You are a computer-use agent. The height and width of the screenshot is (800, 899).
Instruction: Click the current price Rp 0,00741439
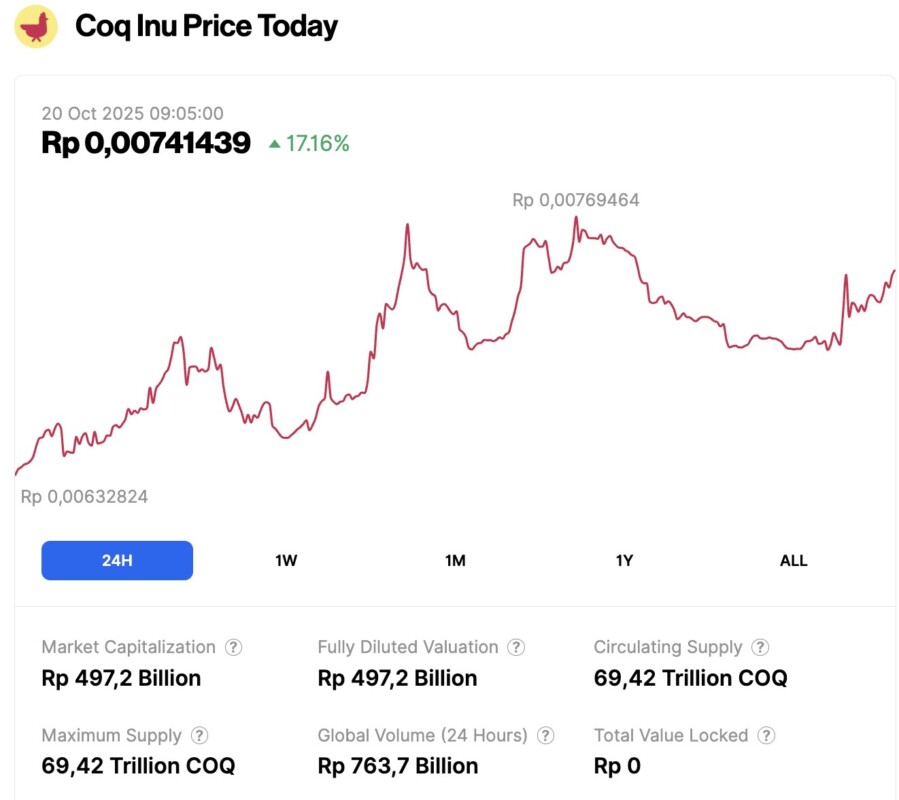click(146, 143)
